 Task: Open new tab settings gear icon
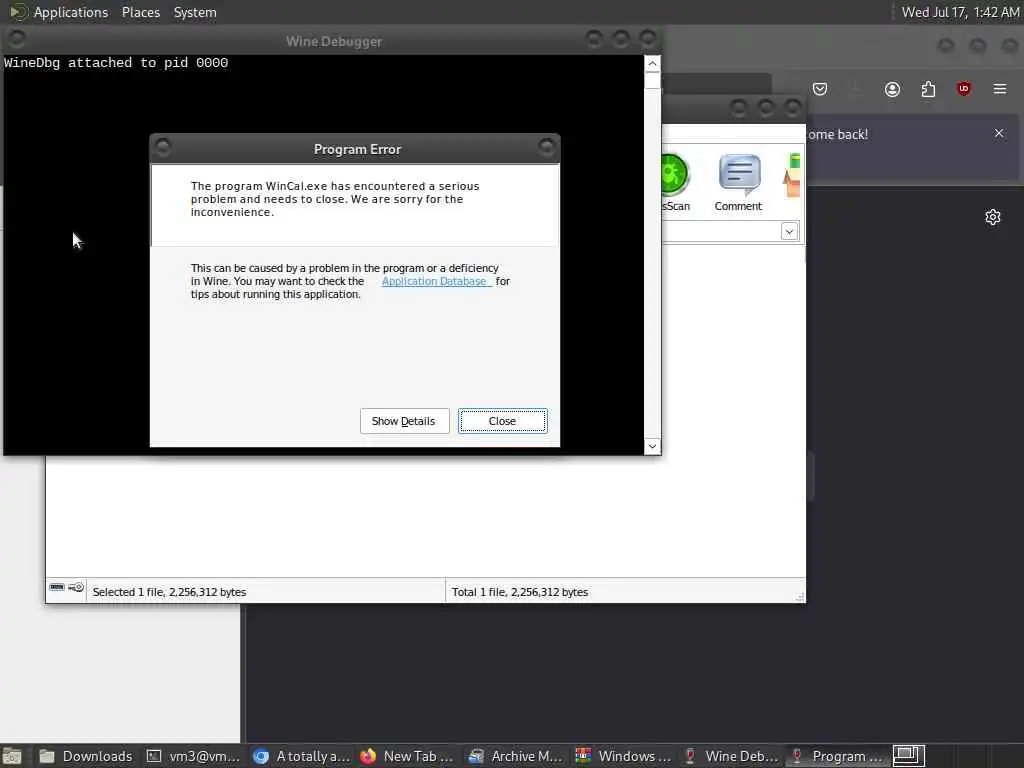[993, 217]
